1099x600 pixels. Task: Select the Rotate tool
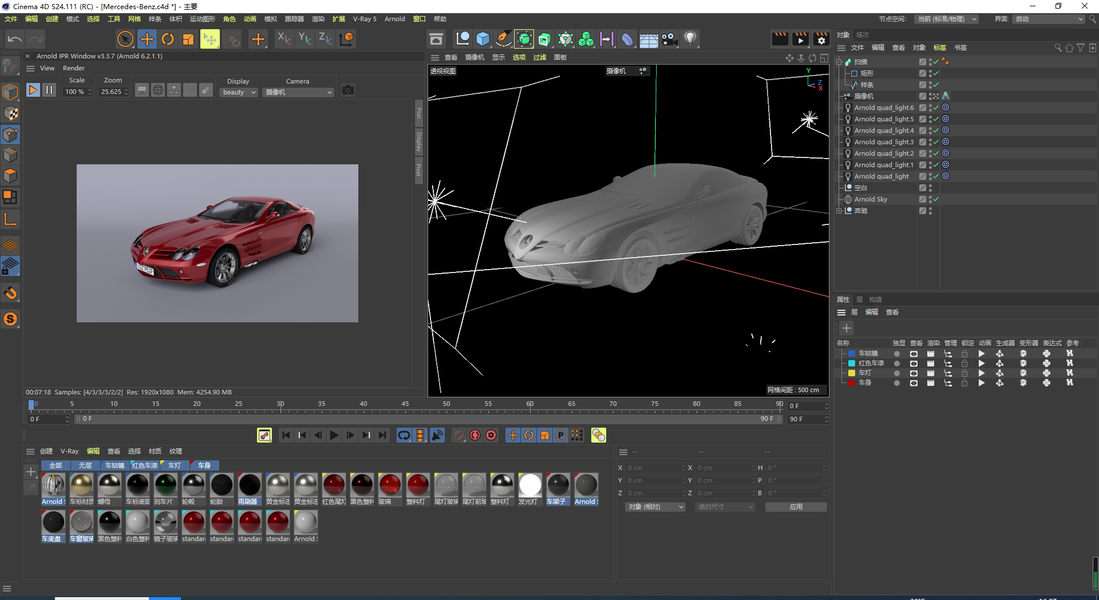[x=168, y=39]
